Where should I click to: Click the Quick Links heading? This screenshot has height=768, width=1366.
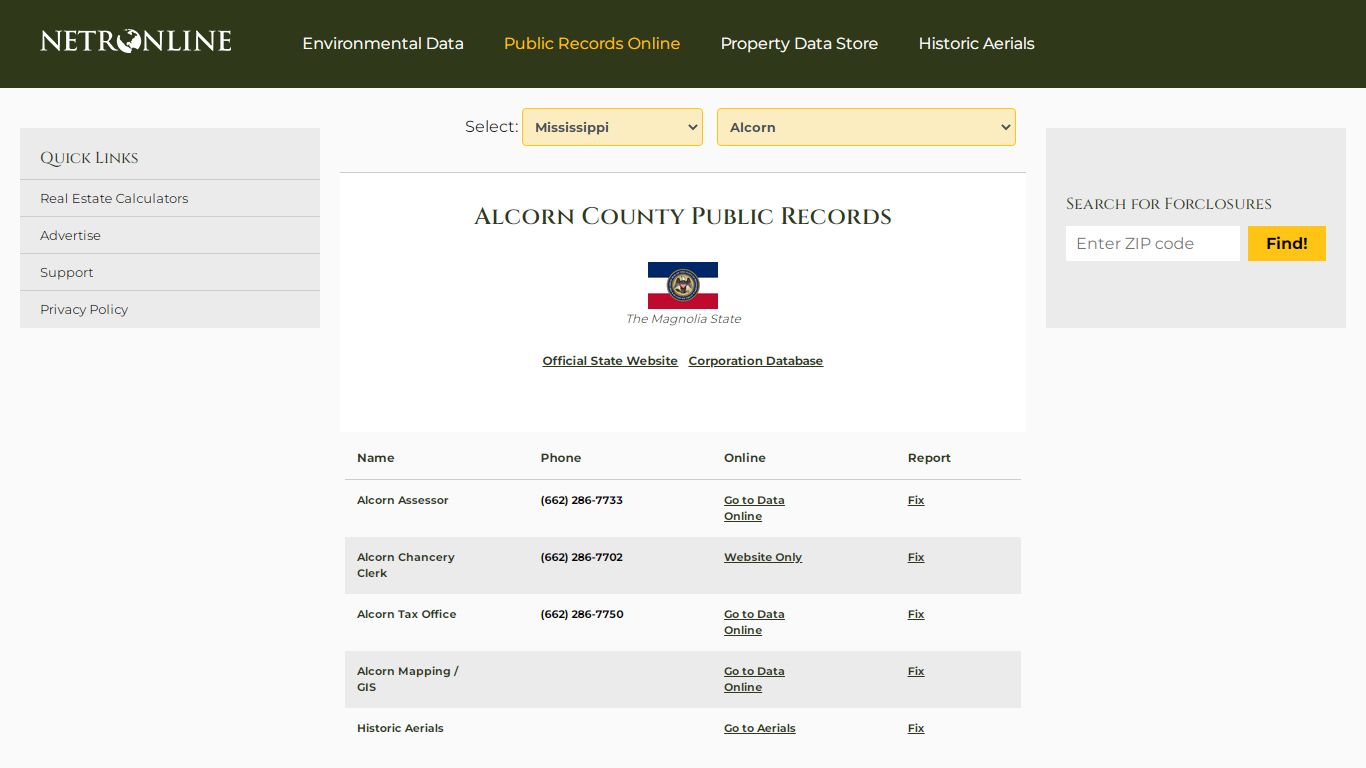89,158
